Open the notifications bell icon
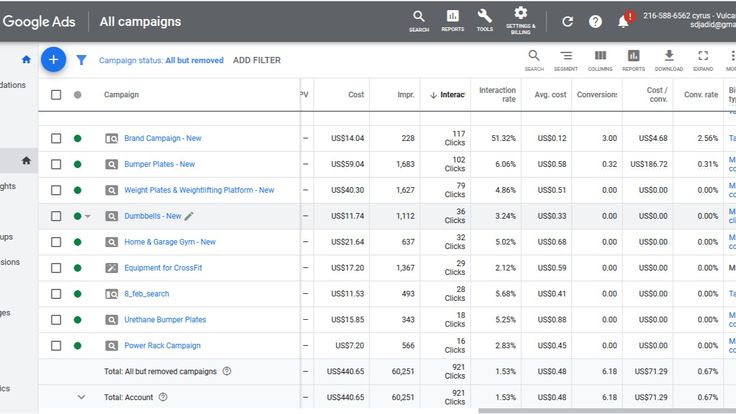Screen dimensions: 736x414 click(x=624, y=21)
